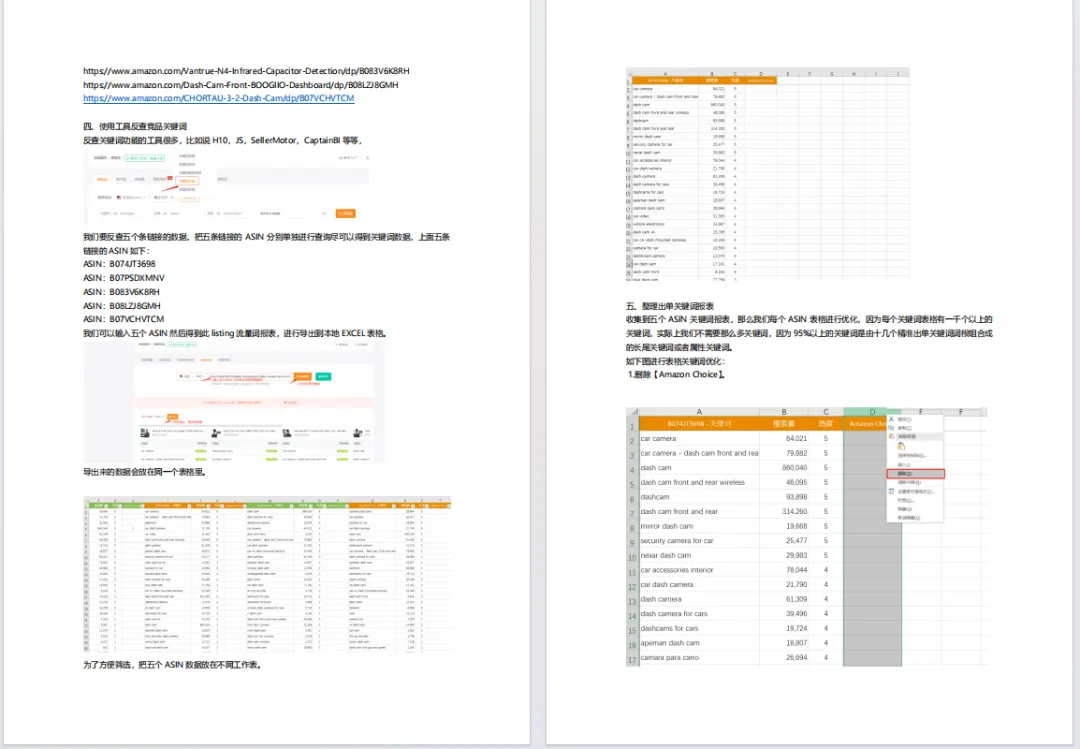Click the 'apeman dash cam' cell
Image resolution: width=1080 pixels, height=749 pixels.
[x=699, y=643]
